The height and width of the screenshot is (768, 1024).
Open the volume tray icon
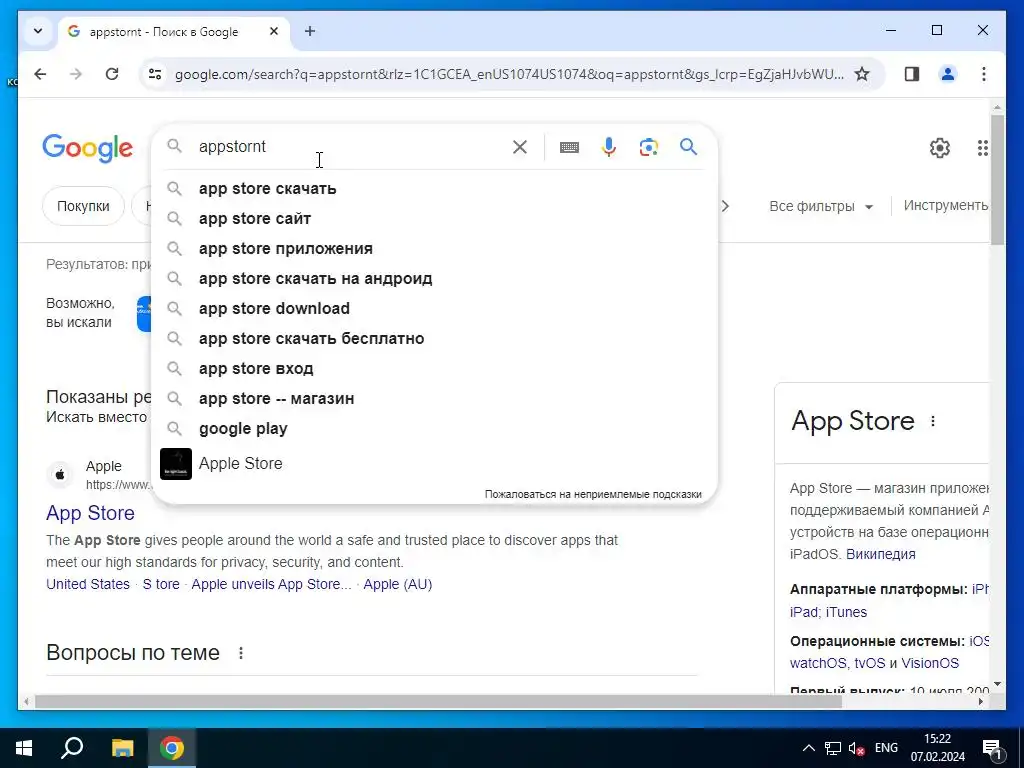point(856,748)
